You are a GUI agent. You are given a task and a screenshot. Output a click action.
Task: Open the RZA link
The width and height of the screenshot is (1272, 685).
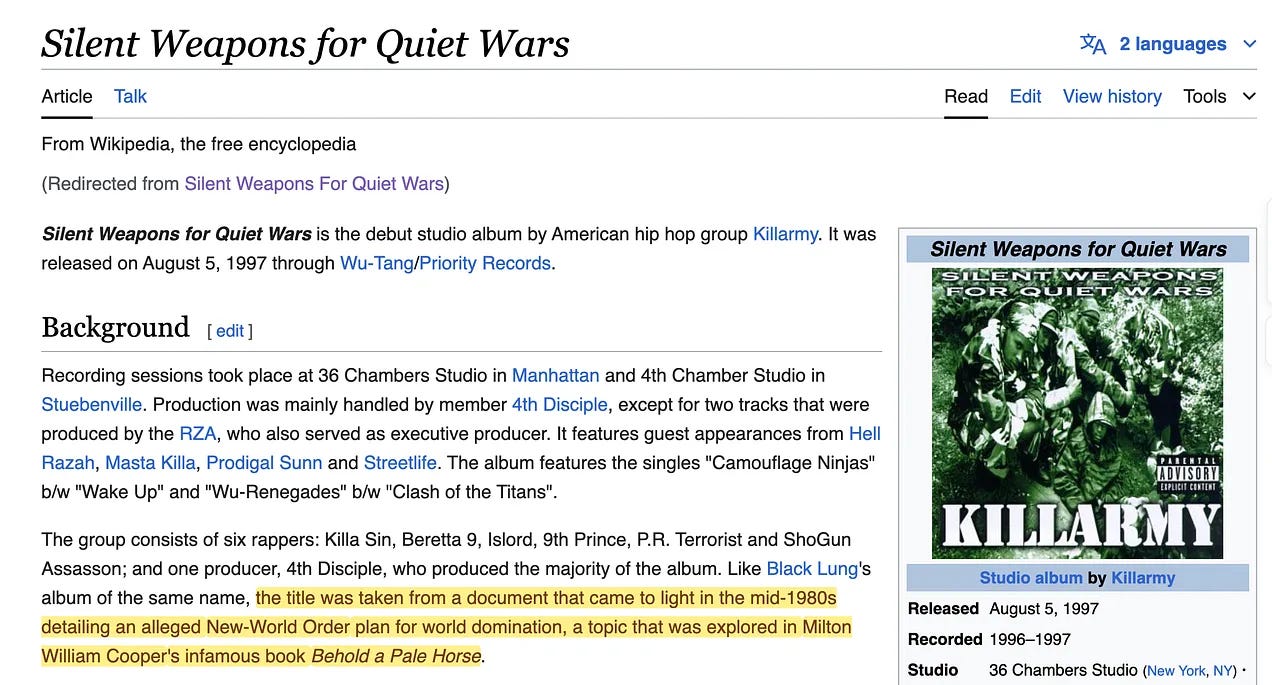pyautogui.click(x=198, y=433)
